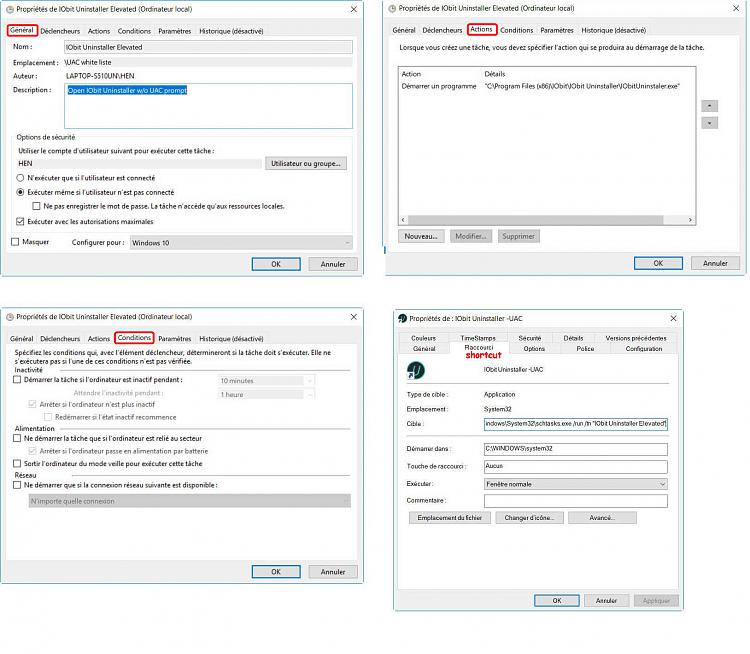Viewport: 750px width, 654px height.
Task: Toggle Redémarrer si l'état inactif recommence
Action: [x=48, y=417]
